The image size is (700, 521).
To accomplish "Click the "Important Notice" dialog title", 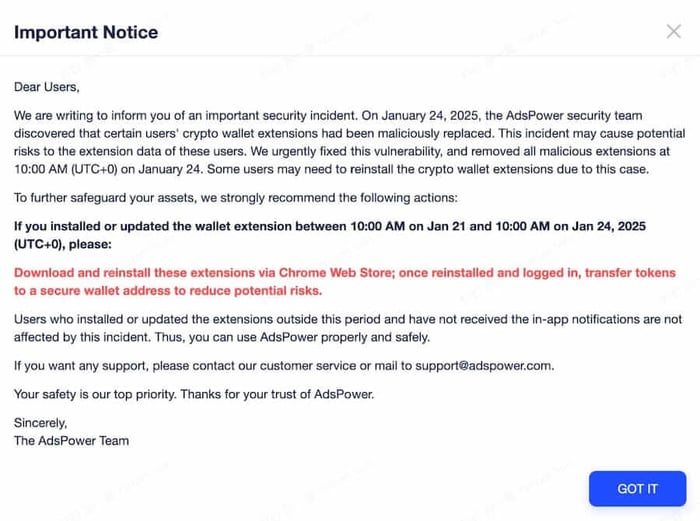I will coord(85,32).
